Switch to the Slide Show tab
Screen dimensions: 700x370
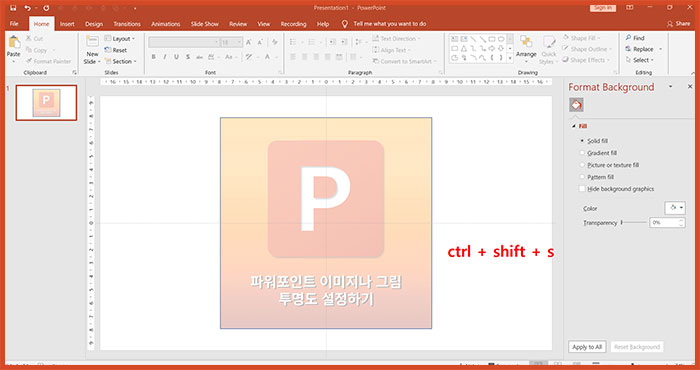point(205,24)
